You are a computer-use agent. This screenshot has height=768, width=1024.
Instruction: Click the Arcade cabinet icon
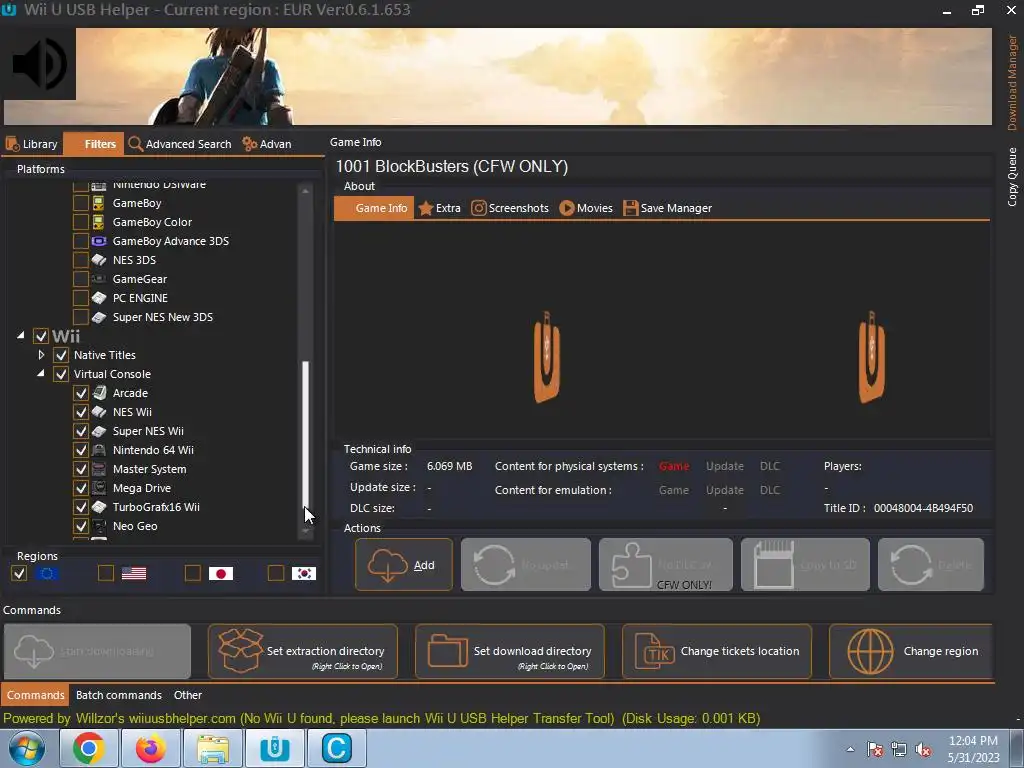99,393
